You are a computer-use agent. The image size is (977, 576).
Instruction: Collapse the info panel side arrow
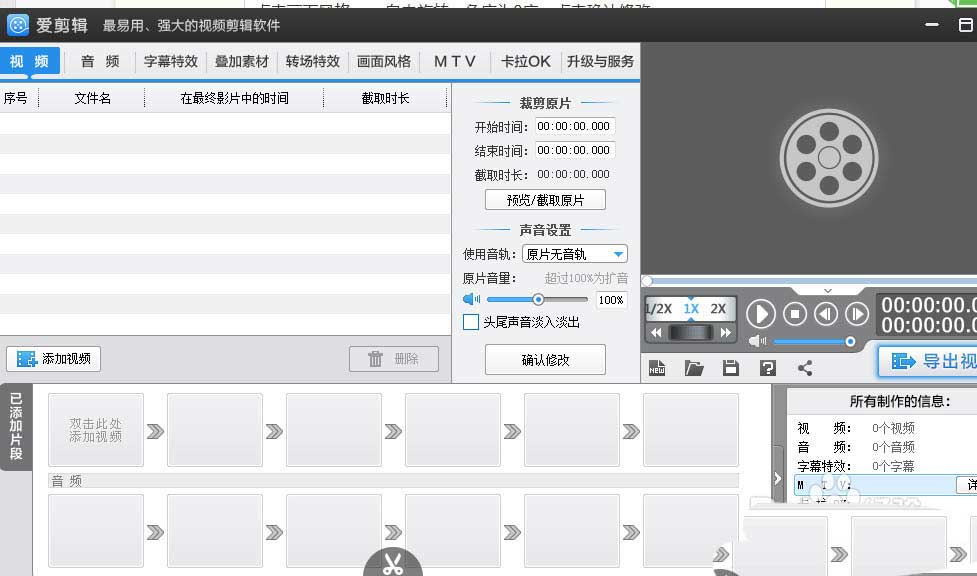pyautogui.click(x=778, y=478)
